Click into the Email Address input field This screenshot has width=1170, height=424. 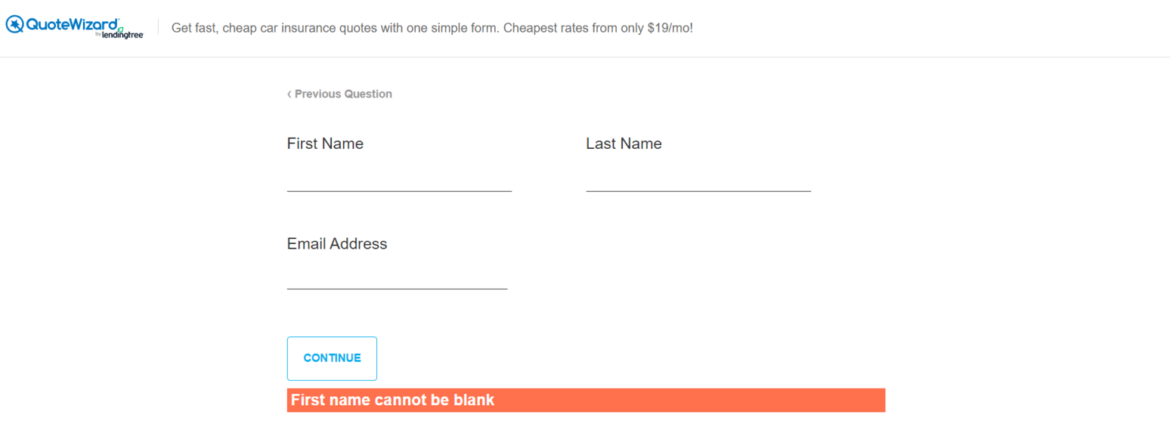point(397,275)
